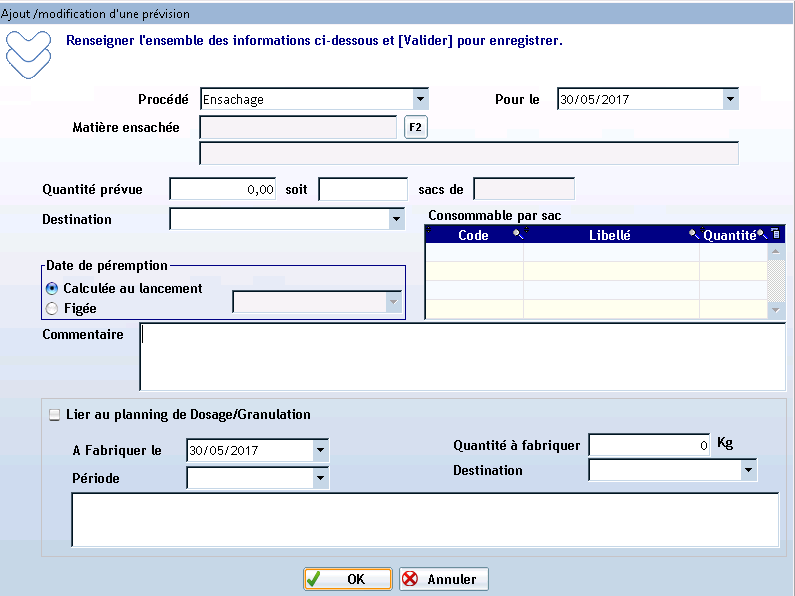Open the greyed dropdown beside the Figée option
This screenshot has height=596, width=795.
pos(393,302)
